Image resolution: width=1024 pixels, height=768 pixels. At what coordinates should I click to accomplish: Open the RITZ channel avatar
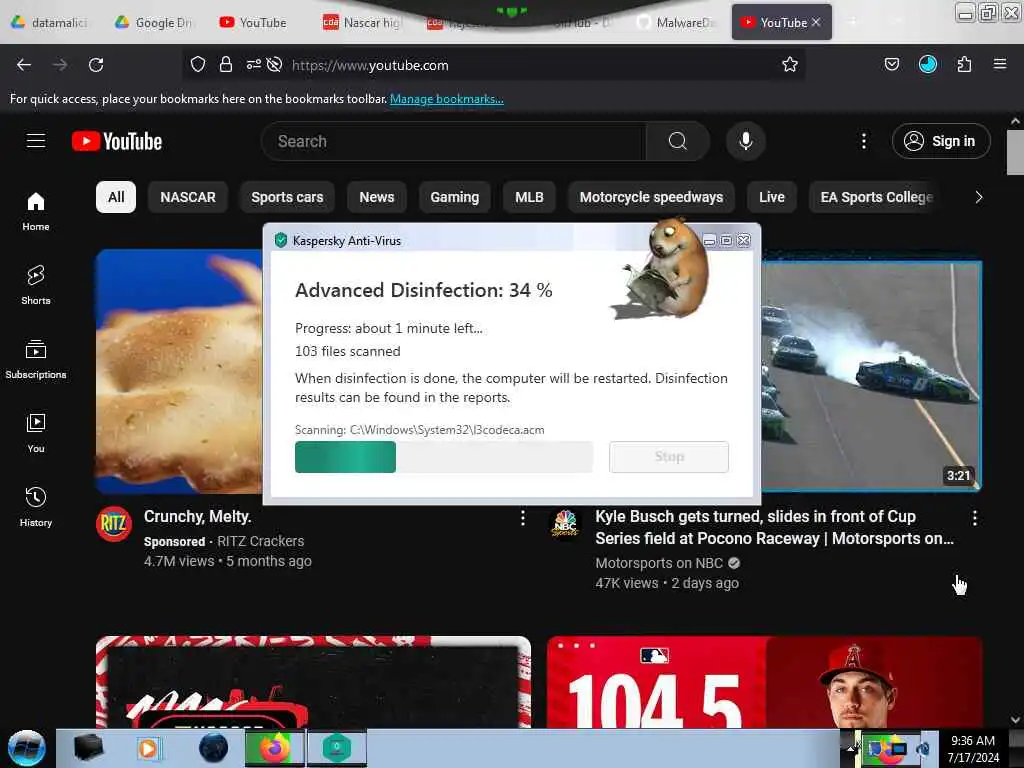[x=114, y=524]
